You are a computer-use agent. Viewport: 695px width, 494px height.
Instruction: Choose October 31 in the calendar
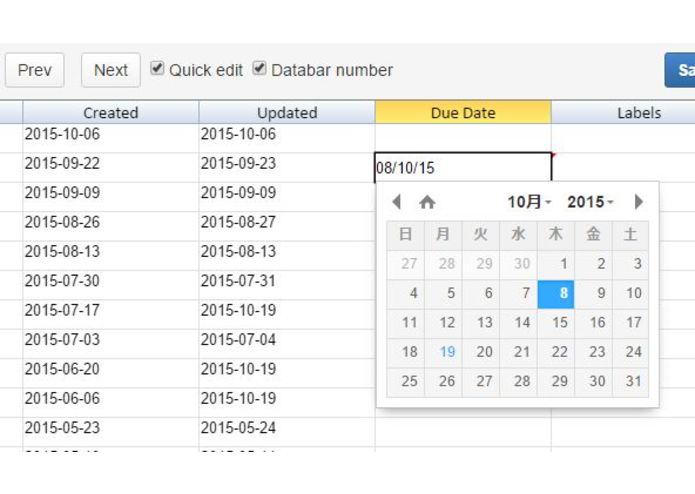(630, 381)
